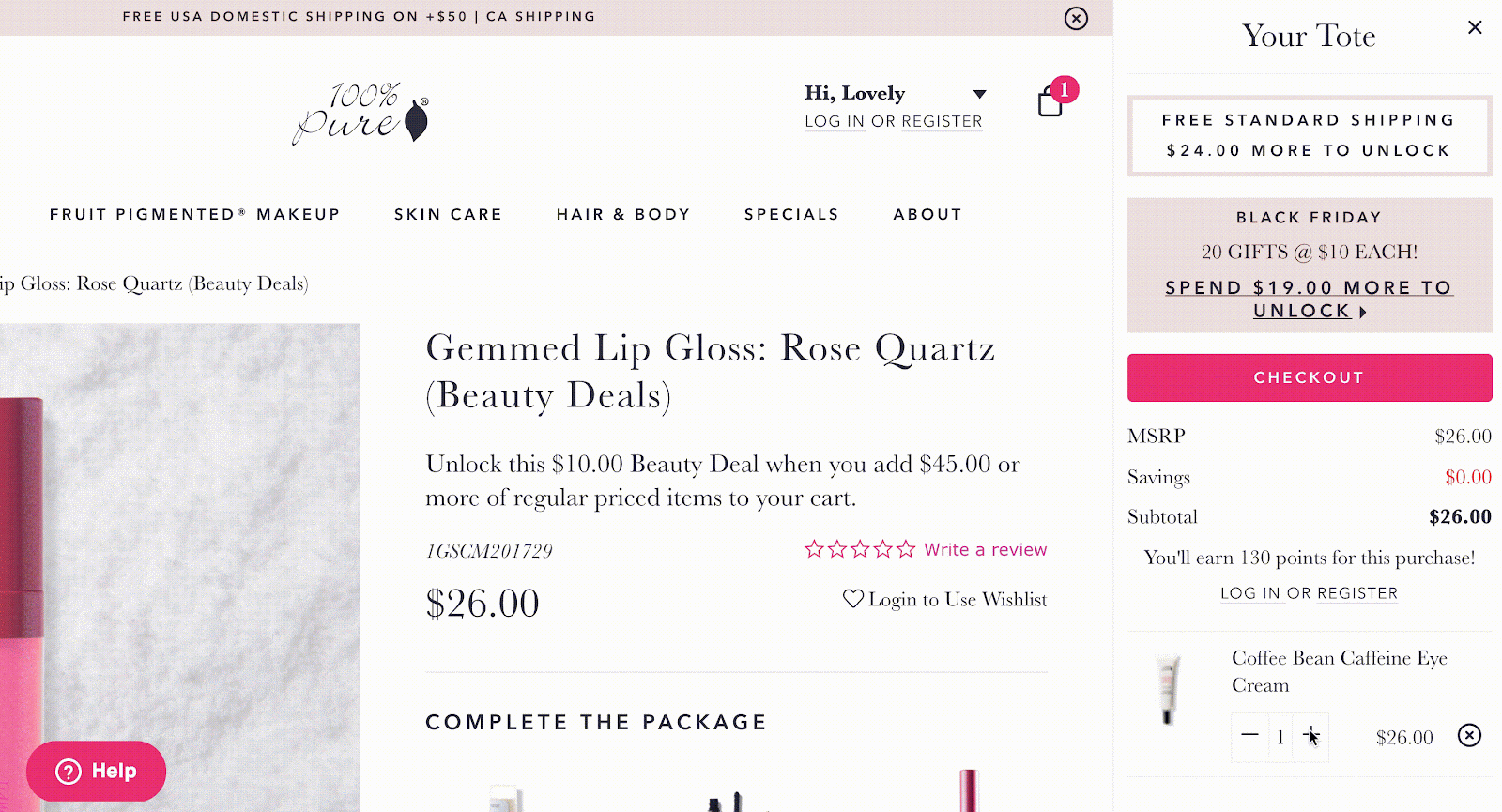Open Fruit Pigmented Makeup menu

(x=194, y=214)
